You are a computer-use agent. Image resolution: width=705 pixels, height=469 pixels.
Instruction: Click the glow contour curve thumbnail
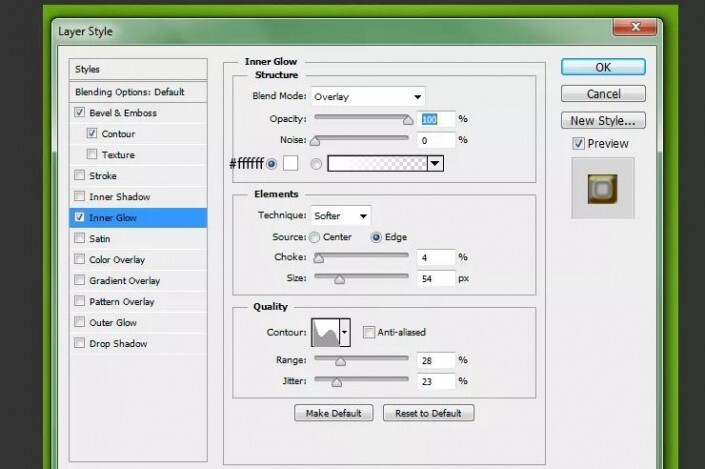point(326,331)
